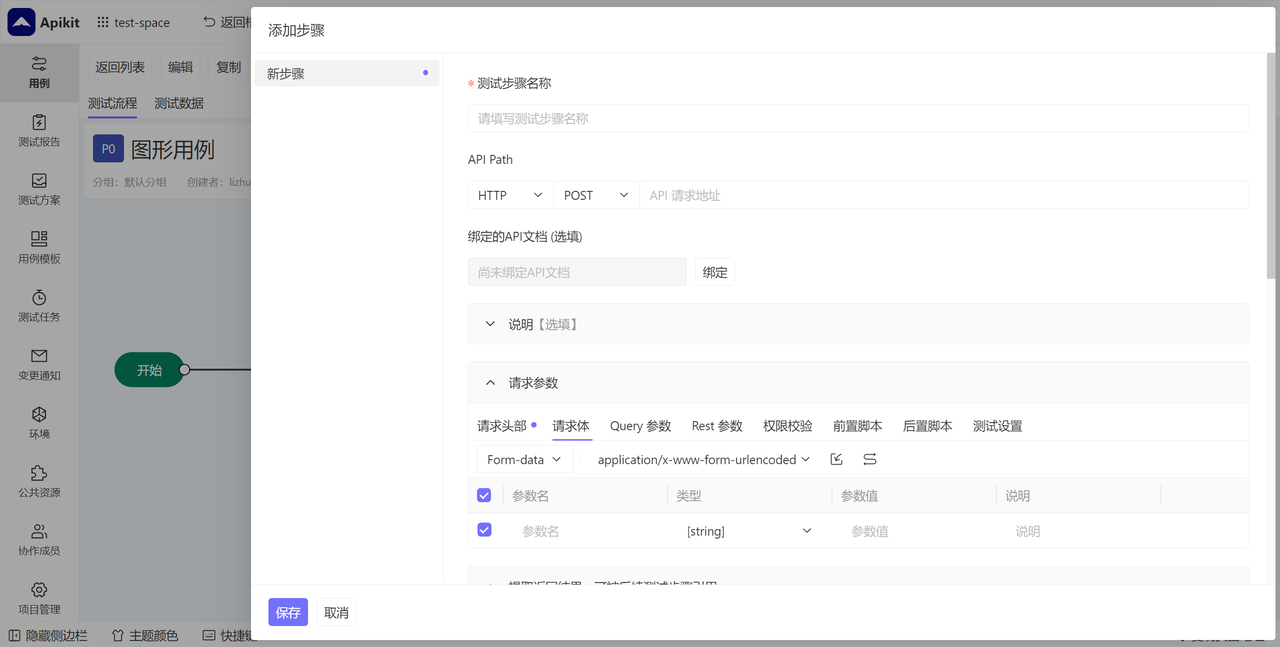
Task: Click the 绑定 button
Action: (715, 272)
